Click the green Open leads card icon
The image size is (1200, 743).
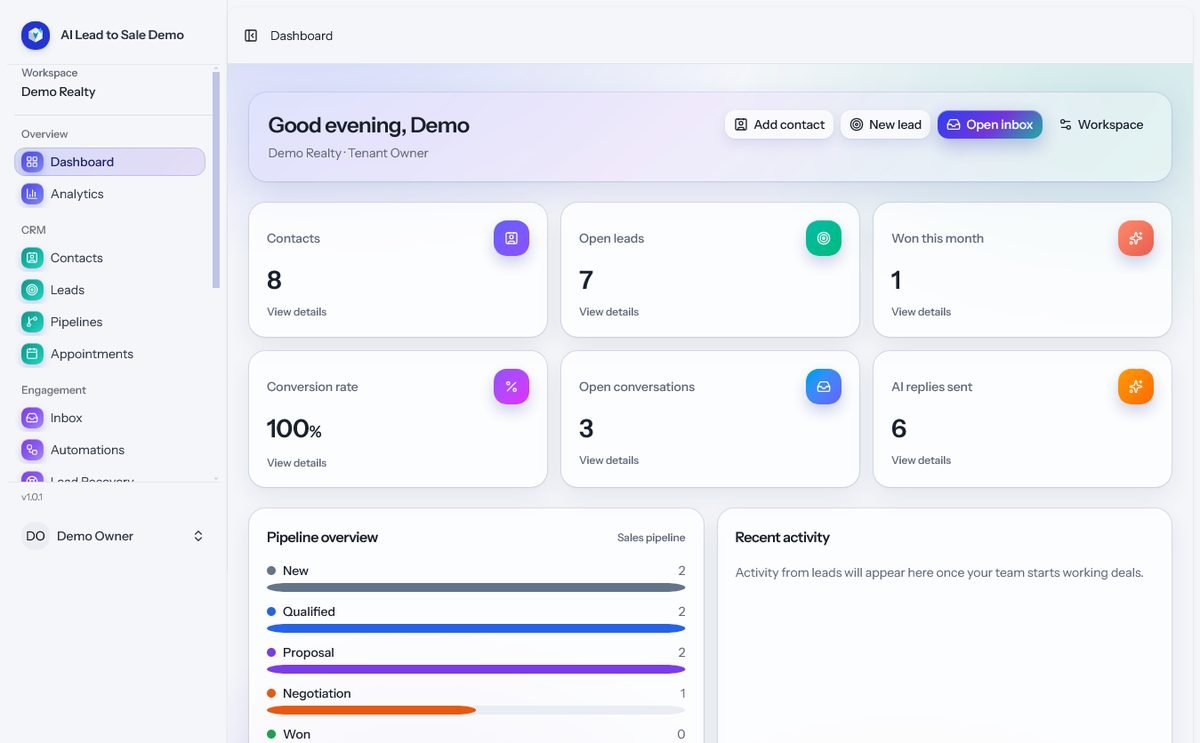tap(823, 238)
